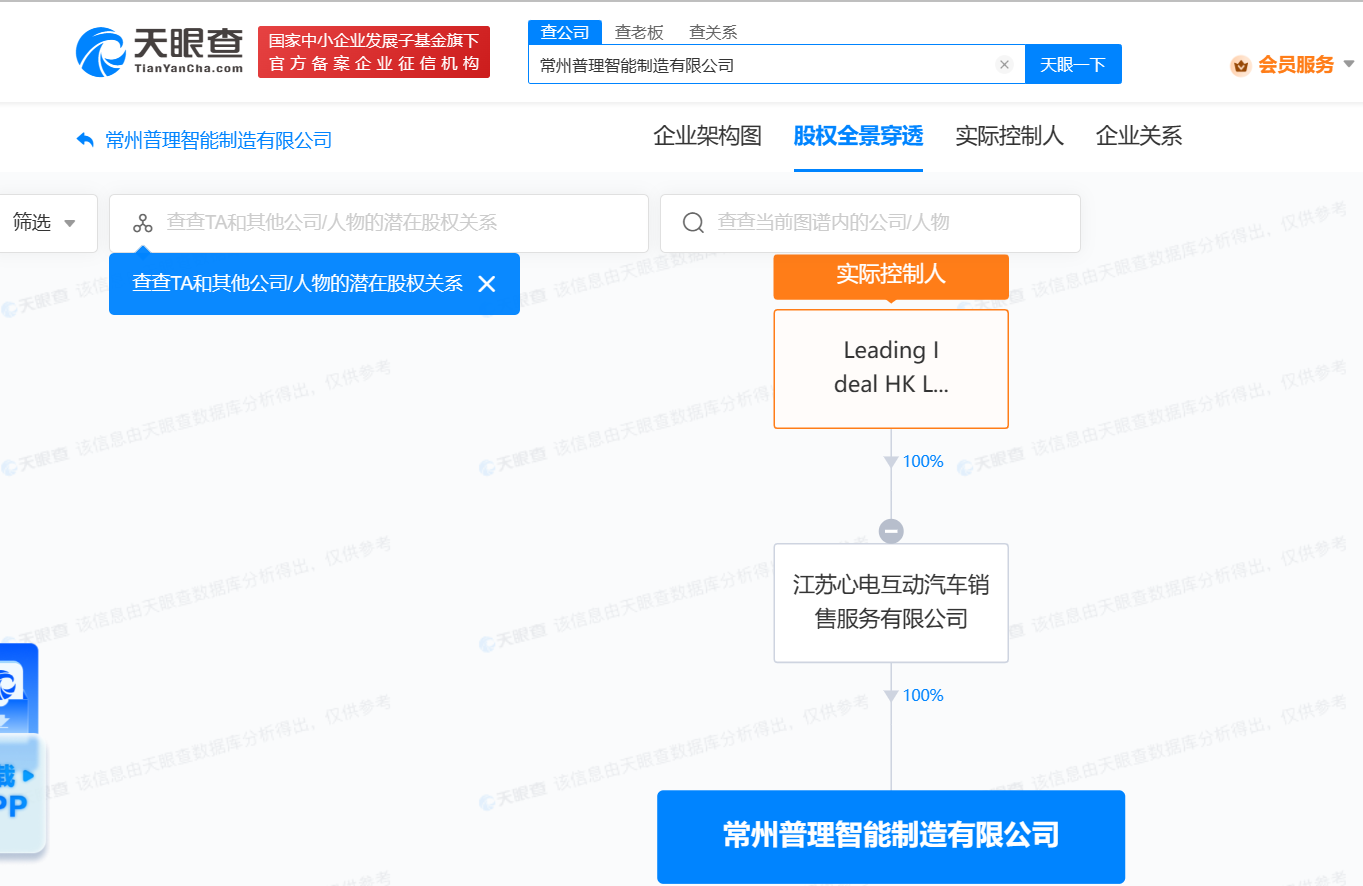Image resolution: width=1363 pixels, height=886 pixels.
Task: Click the member crown icon
Action: coord(1240,66)
